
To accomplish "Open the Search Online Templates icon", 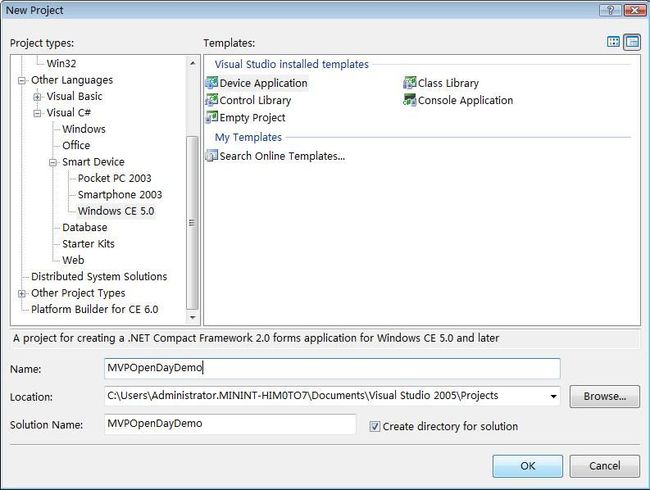I will point(211,156).
